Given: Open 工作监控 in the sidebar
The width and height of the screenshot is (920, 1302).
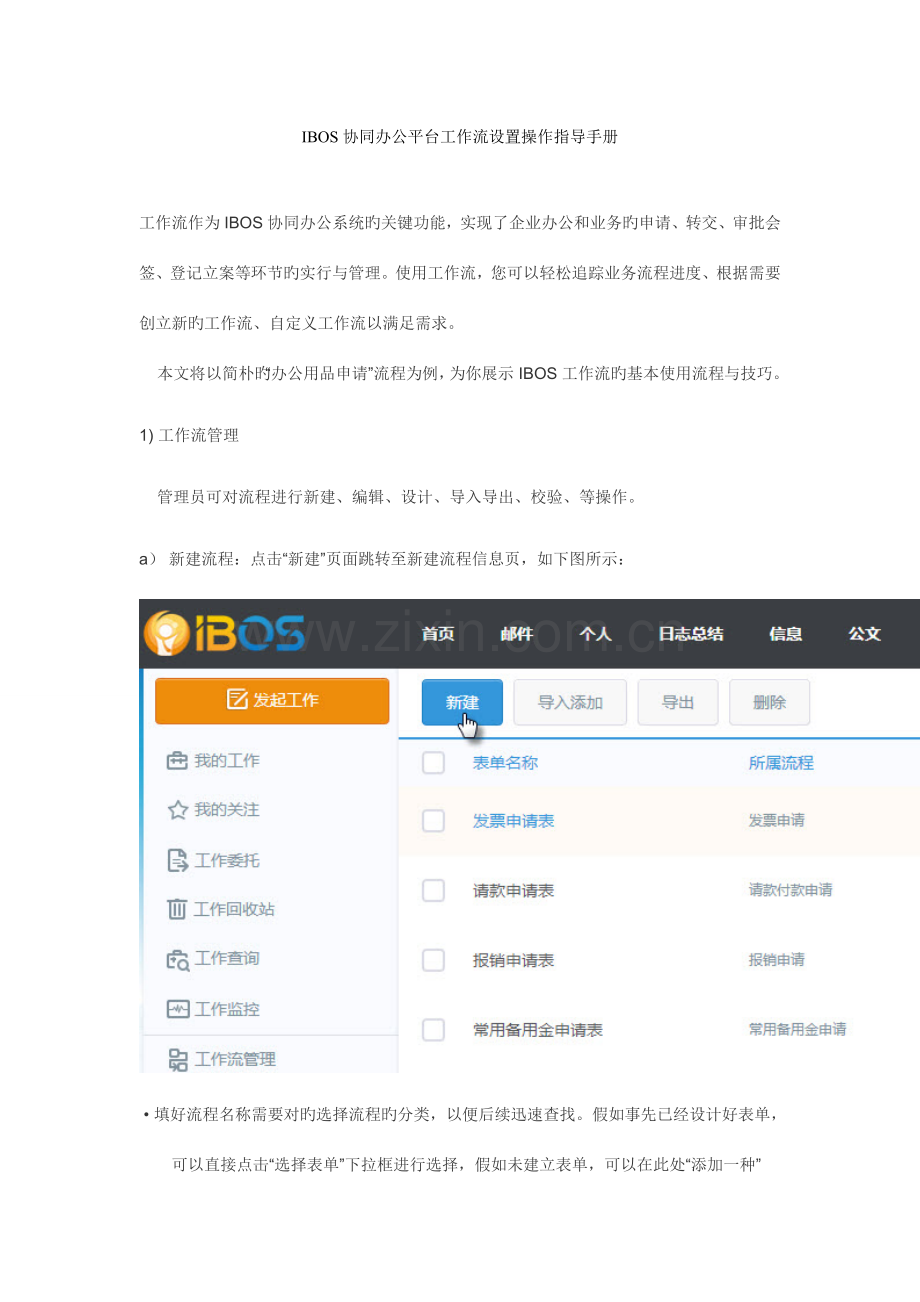Looking at the screenshot, I should [x=227, y=1009].
